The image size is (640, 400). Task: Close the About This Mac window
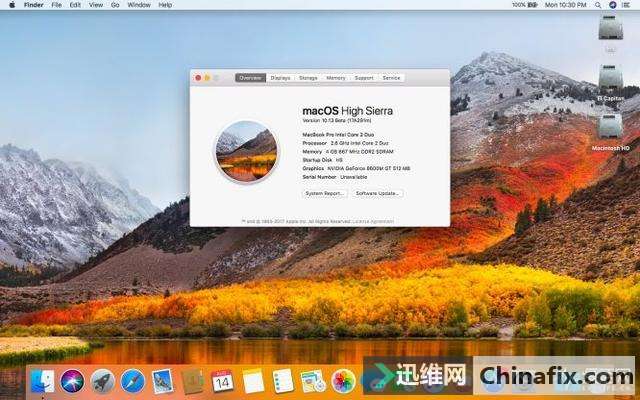(x=198, y=78)
